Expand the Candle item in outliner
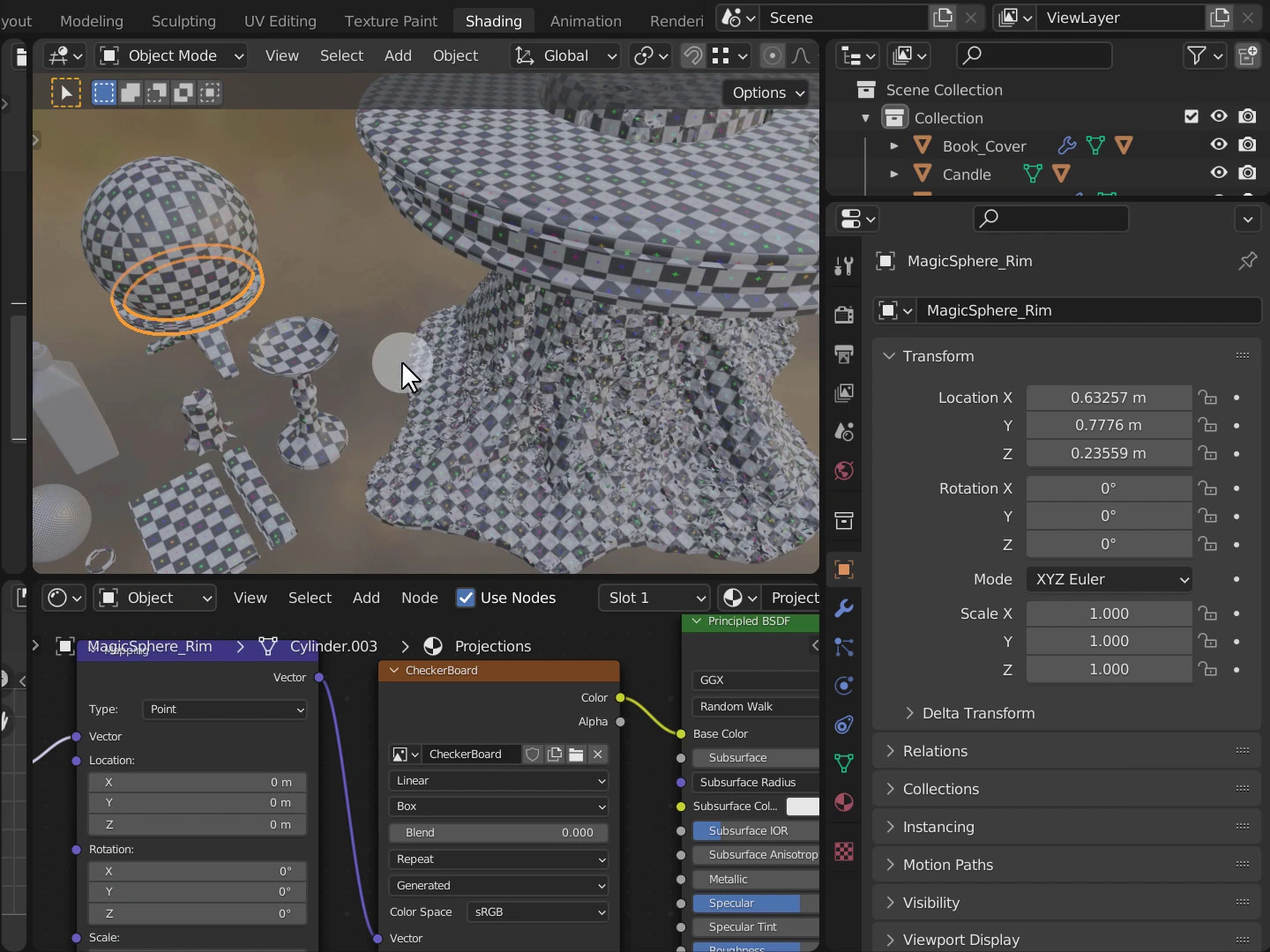 pyautogui.click(x=893, y=175)
